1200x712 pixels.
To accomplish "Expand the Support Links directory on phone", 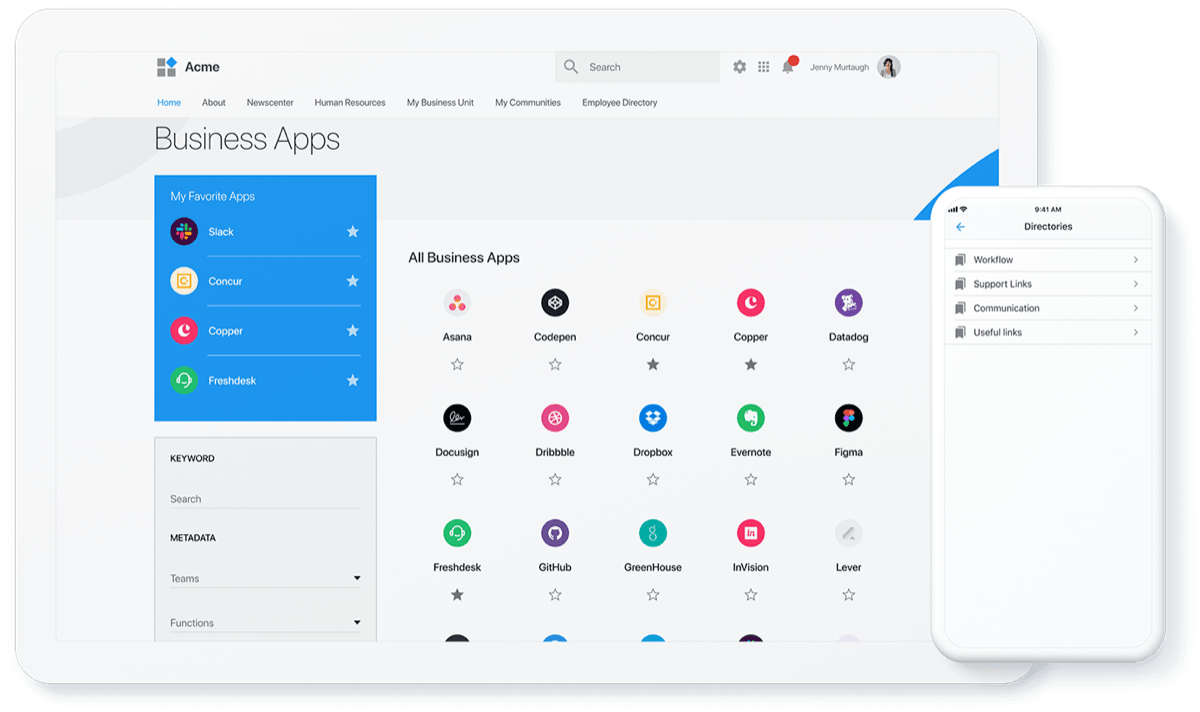I will [x=1048, y=284].
